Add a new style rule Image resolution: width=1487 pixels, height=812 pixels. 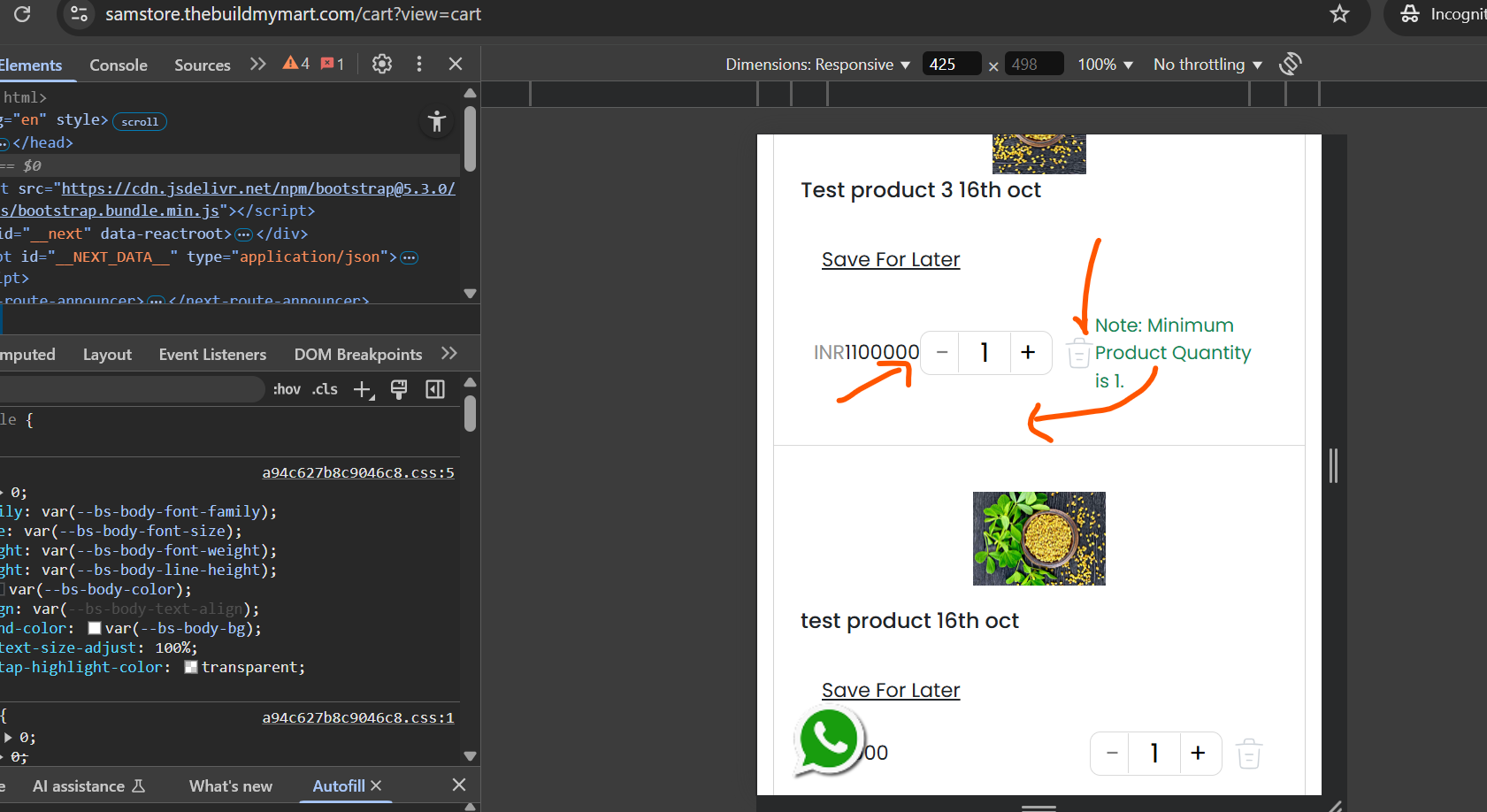tap(364, 390)
